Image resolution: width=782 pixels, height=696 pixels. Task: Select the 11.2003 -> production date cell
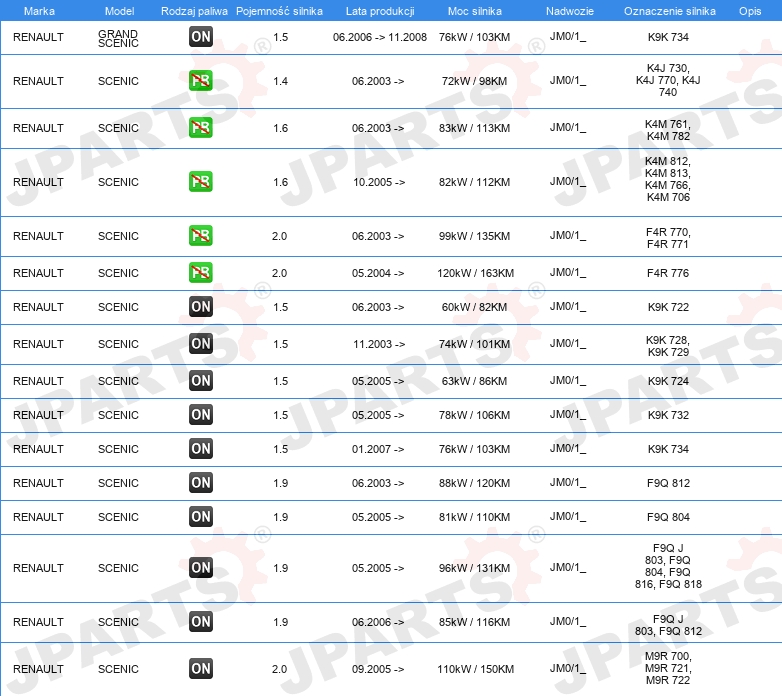(379, 345)
